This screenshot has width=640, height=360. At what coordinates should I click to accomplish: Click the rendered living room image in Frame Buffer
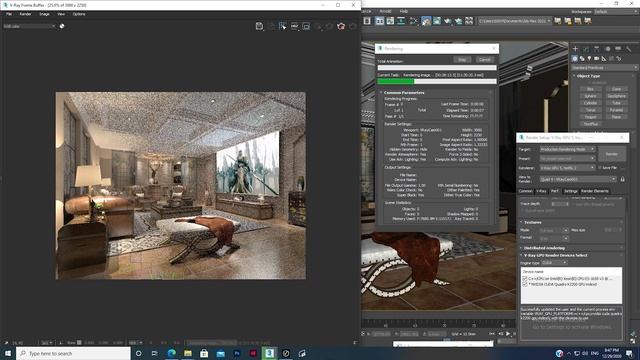(x=181, y=186)
